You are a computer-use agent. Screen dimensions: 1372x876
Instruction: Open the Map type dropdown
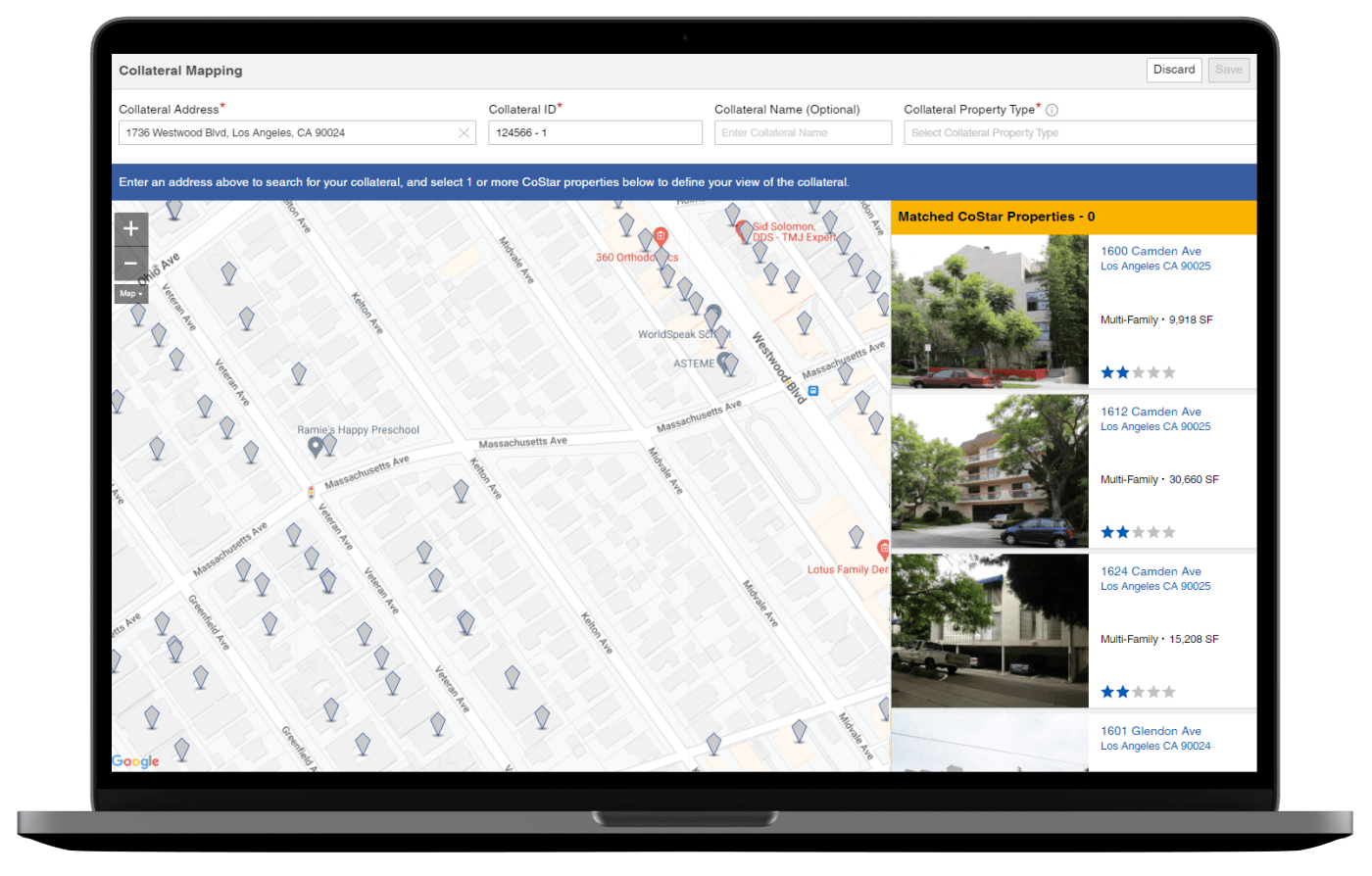(x=130, y=294)
